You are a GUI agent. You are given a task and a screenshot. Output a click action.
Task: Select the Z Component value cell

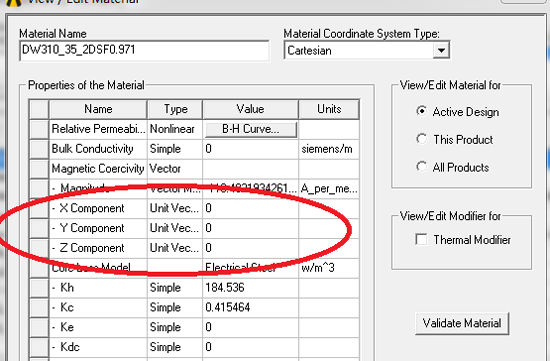point(250,248)
